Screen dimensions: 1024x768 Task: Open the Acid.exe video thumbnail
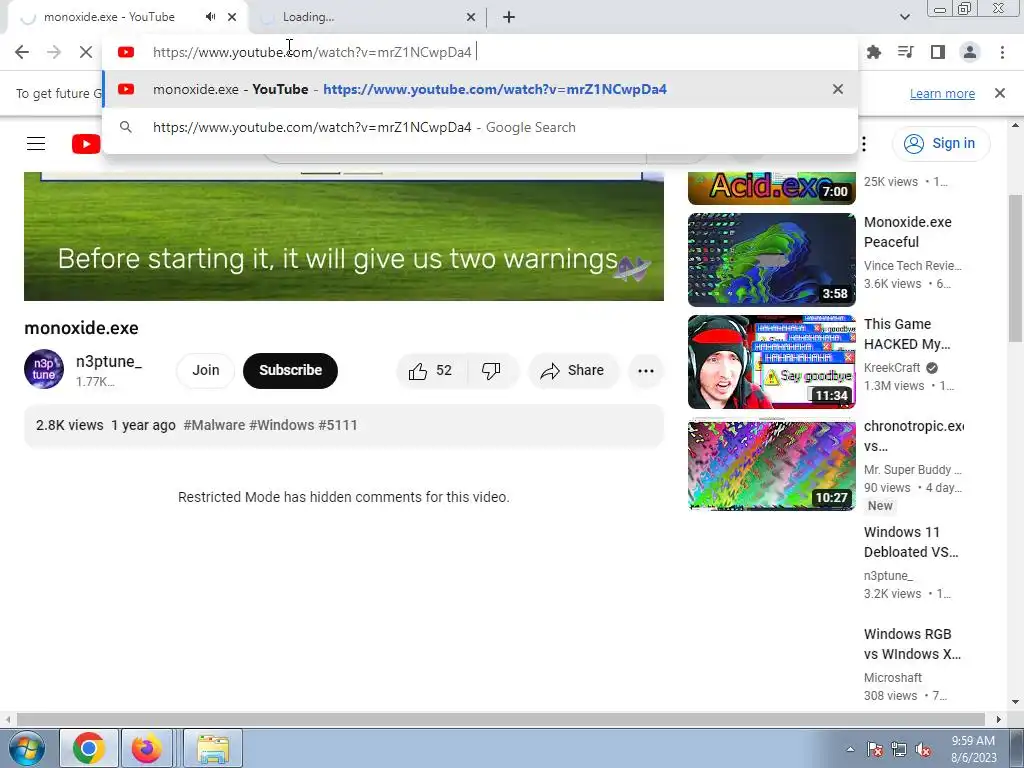coord(771,188)
